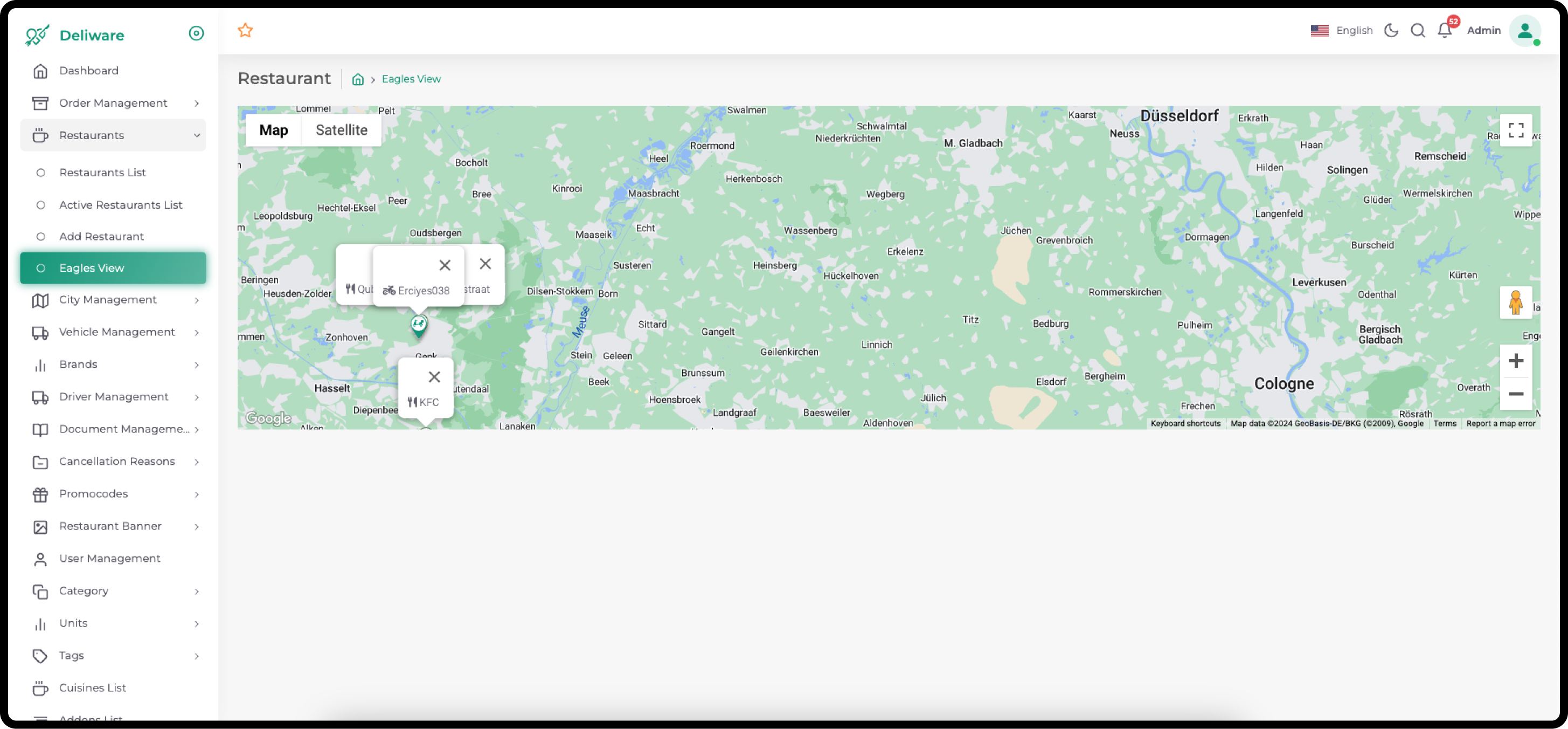The image size is (1568, 729).
Task: Expand Document Management chevron
Action: click(x=197, y=429)
